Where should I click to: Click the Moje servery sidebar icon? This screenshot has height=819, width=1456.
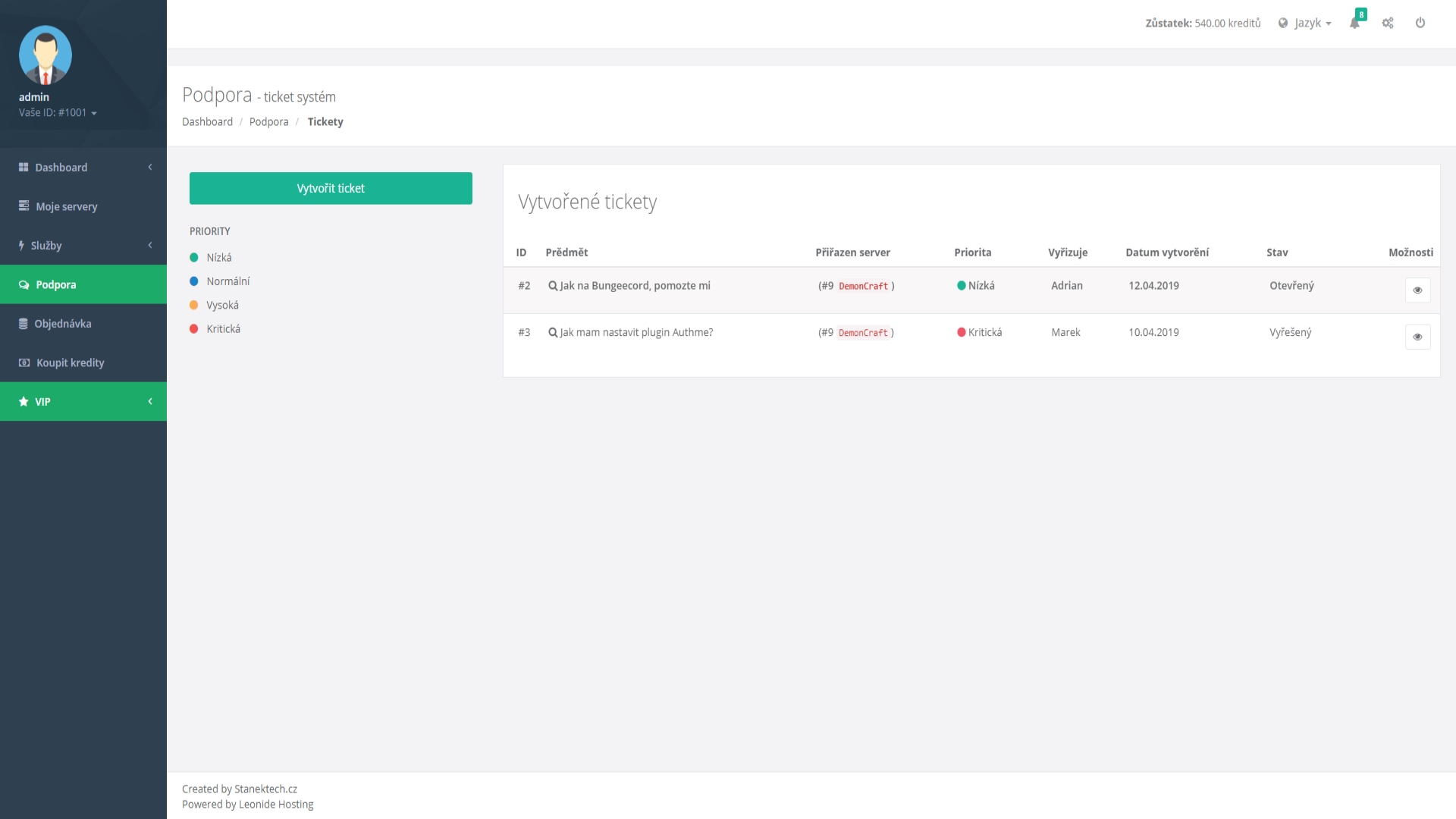coord(24,206)
